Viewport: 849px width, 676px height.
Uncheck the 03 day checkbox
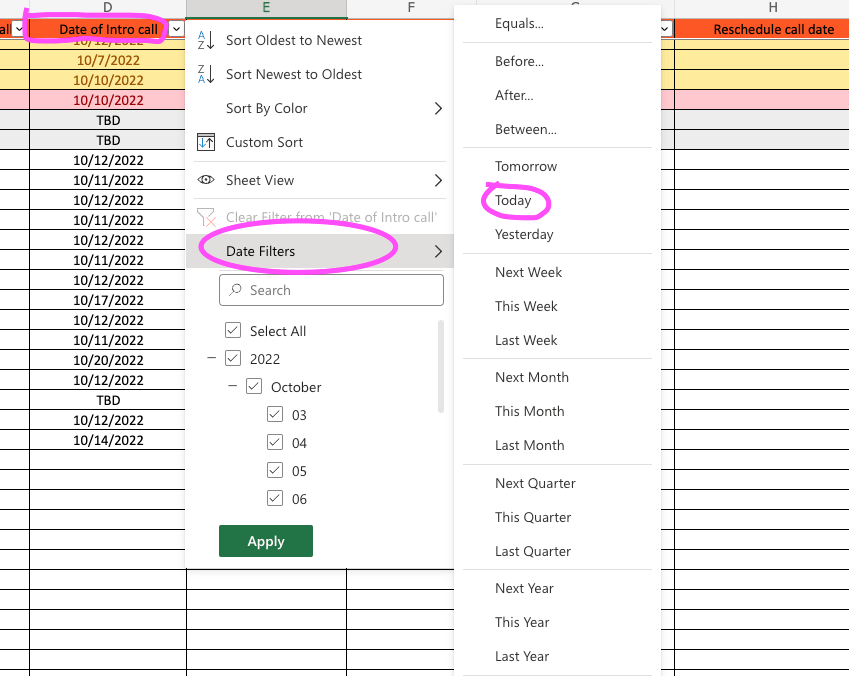click(x=275, y=415)
